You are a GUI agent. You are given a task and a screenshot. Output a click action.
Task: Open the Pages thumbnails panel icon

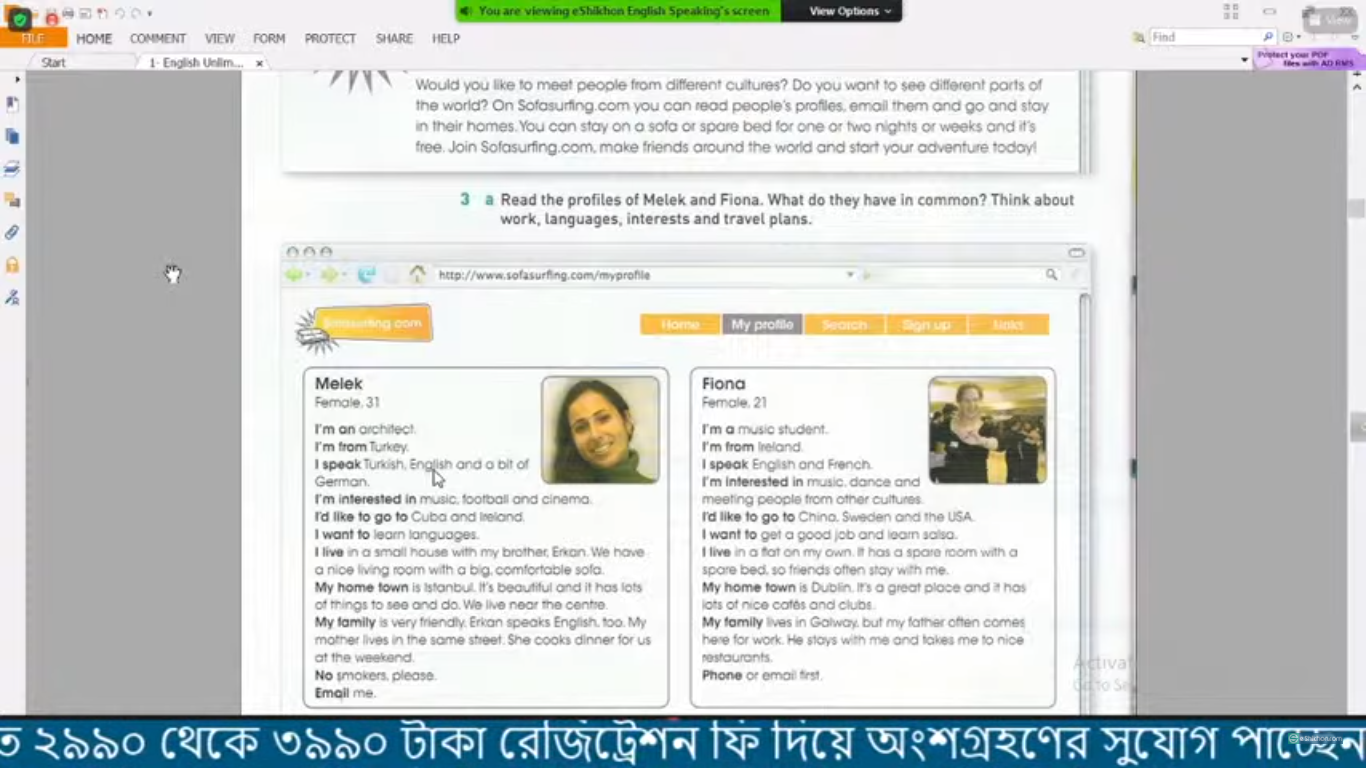coord(12,136)
